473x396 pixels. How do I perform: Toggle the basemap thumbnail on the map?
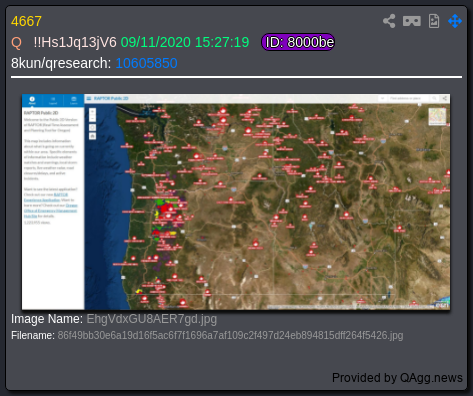click(x=437, y=116)
